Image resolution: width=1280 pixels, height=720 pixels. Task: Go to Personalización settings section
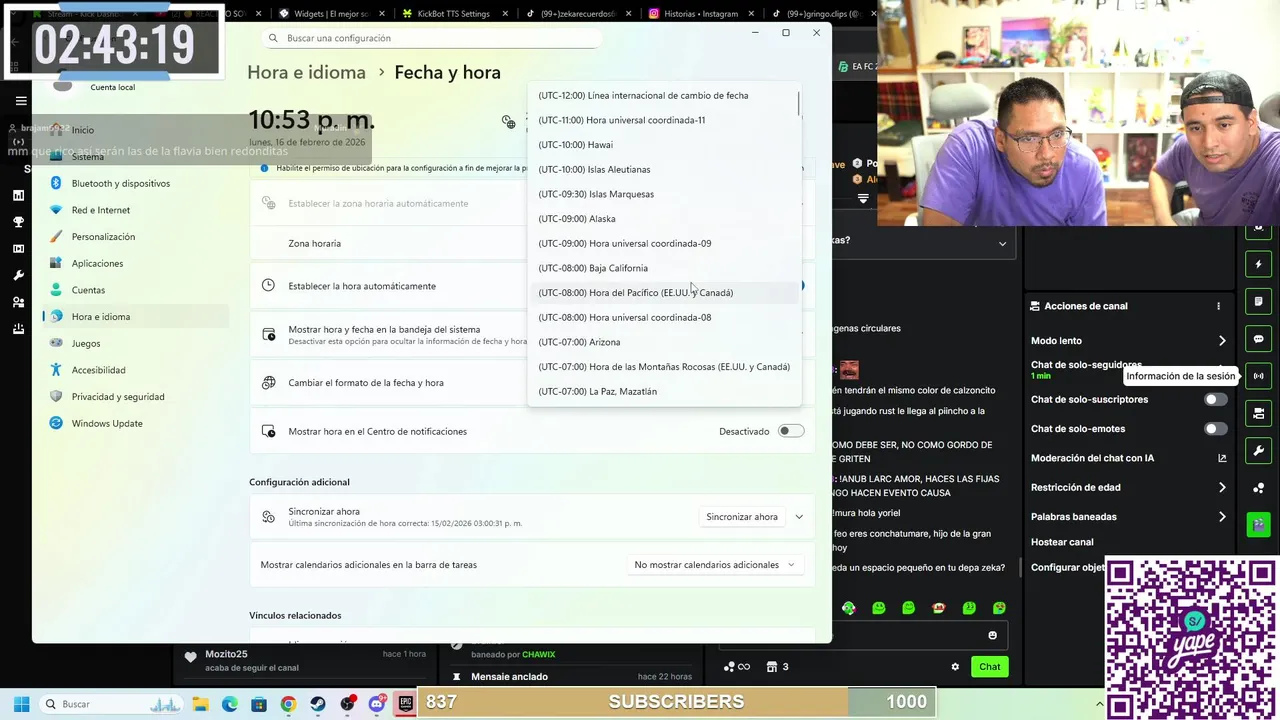pos(136,237)
